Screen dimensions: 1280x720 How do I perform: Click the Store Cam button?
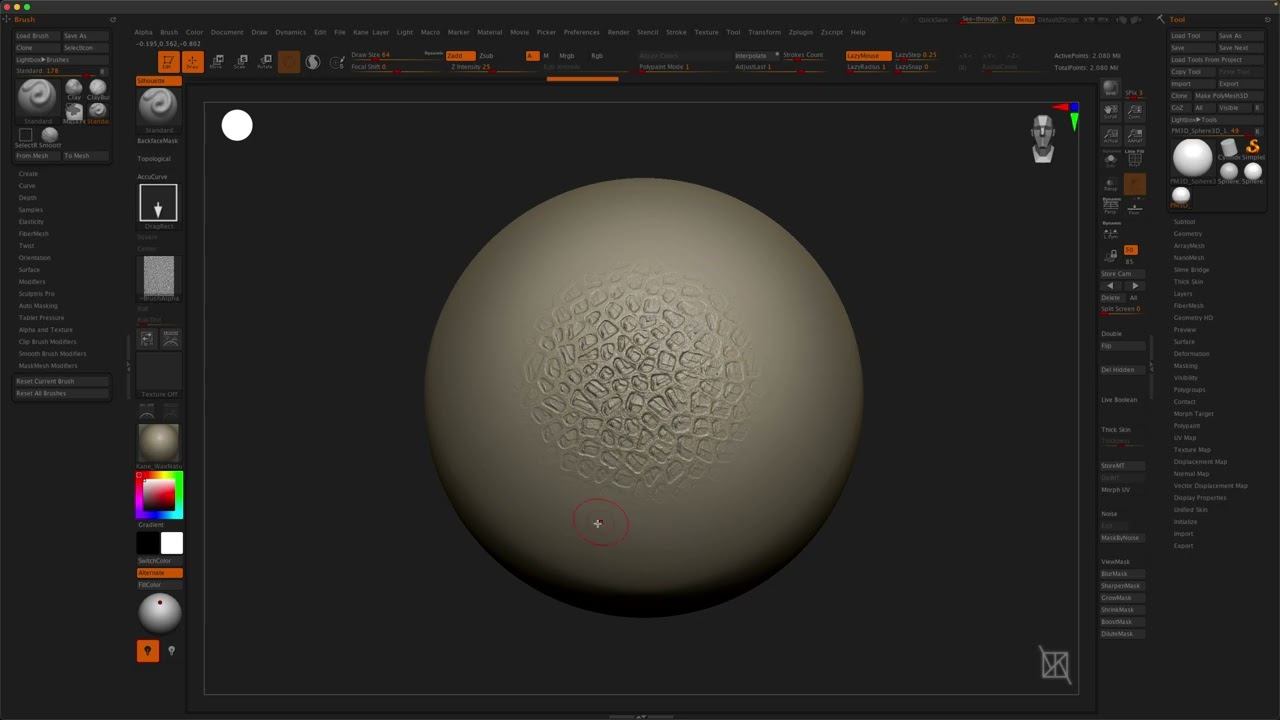1121,274
